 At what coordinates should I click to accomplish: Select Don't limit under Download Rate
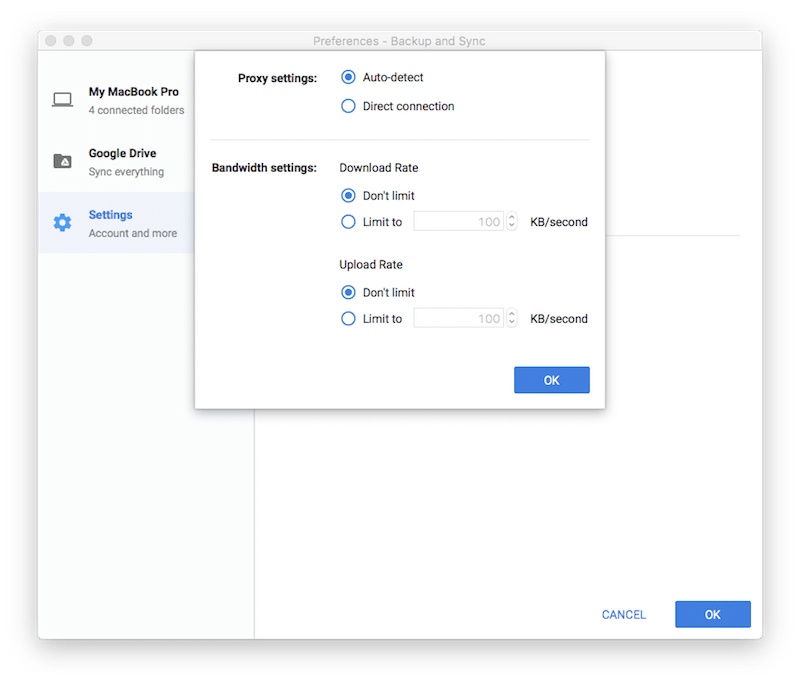pos(348,196)
